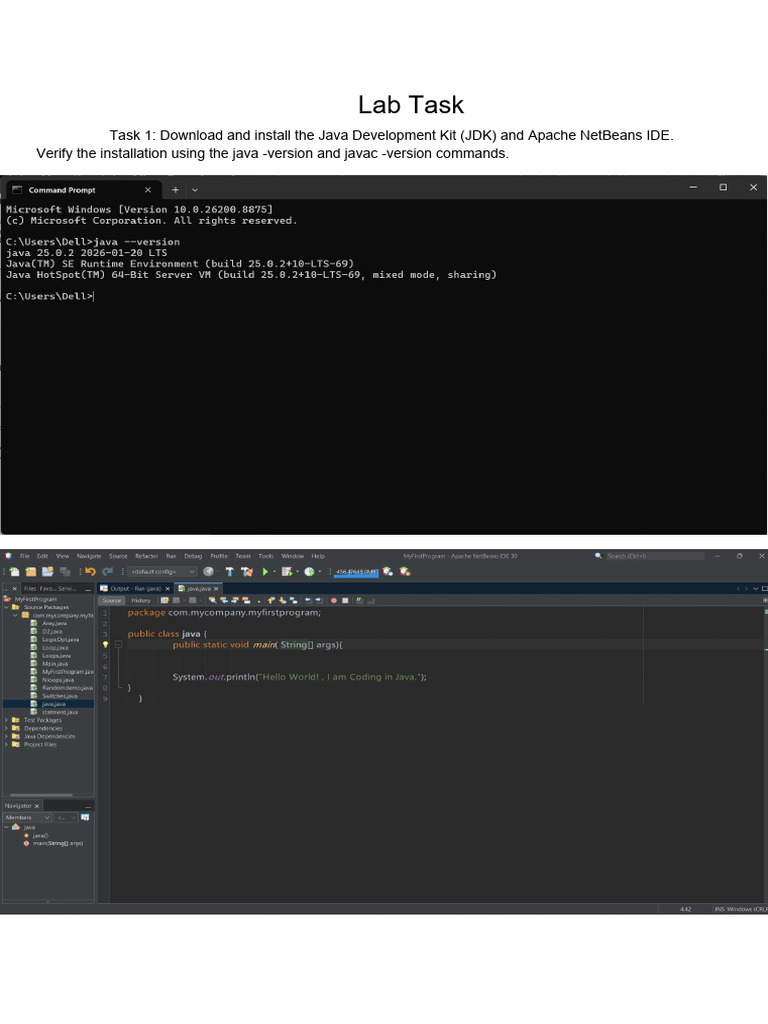Click the red record macro icon in editor toolbar
This screenshot has width=768, height=1024.
333,600
